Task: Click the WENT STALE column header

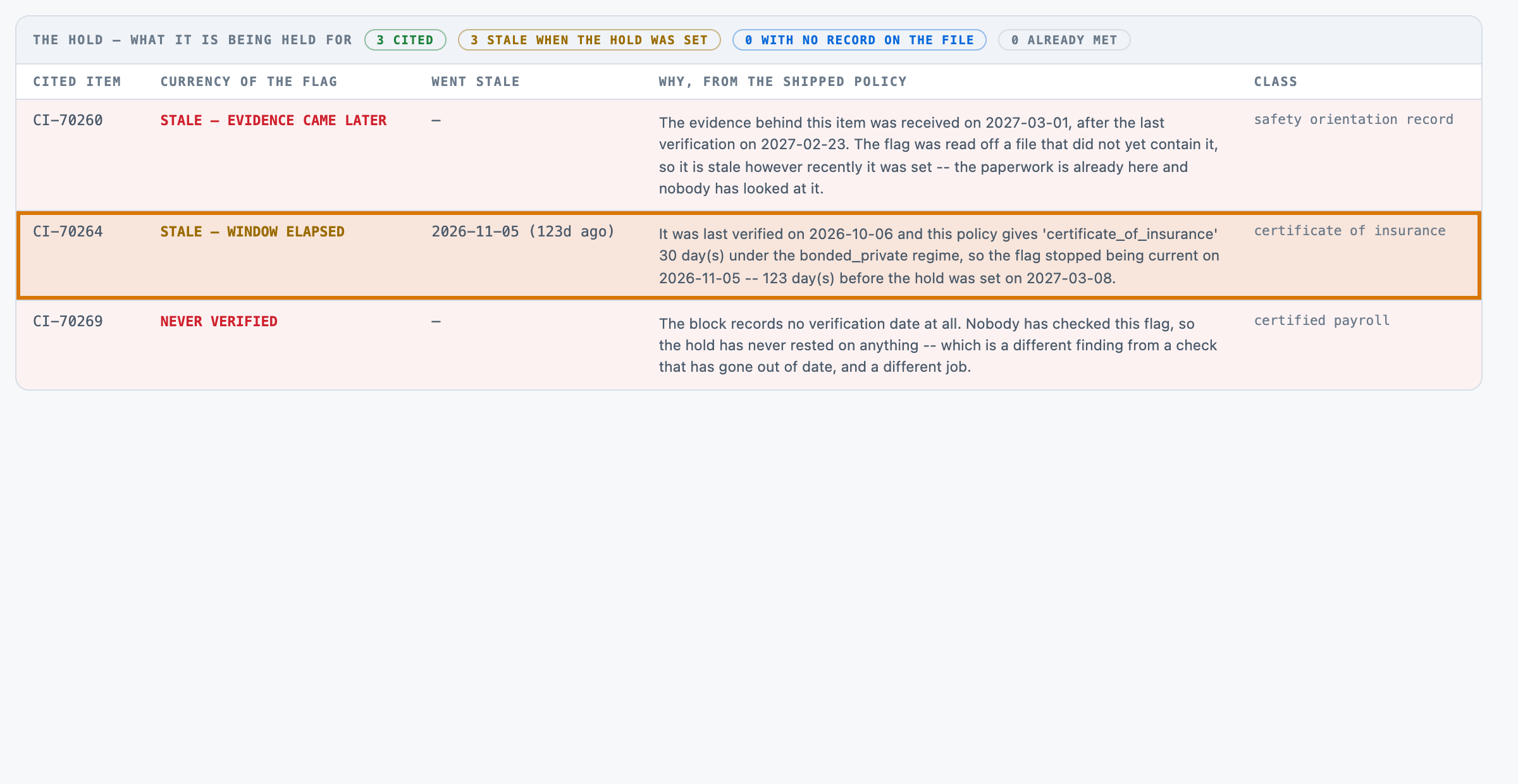Action: [476, 82]
